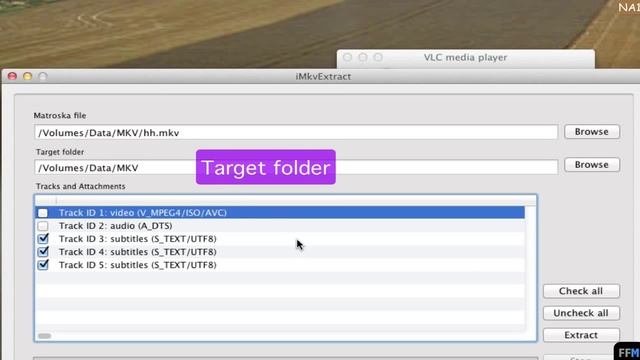Viewport: 640px width, 360px height.
Task: Uncheck Track ID 4 subtitles checkbox
Action: coord(43,252)
